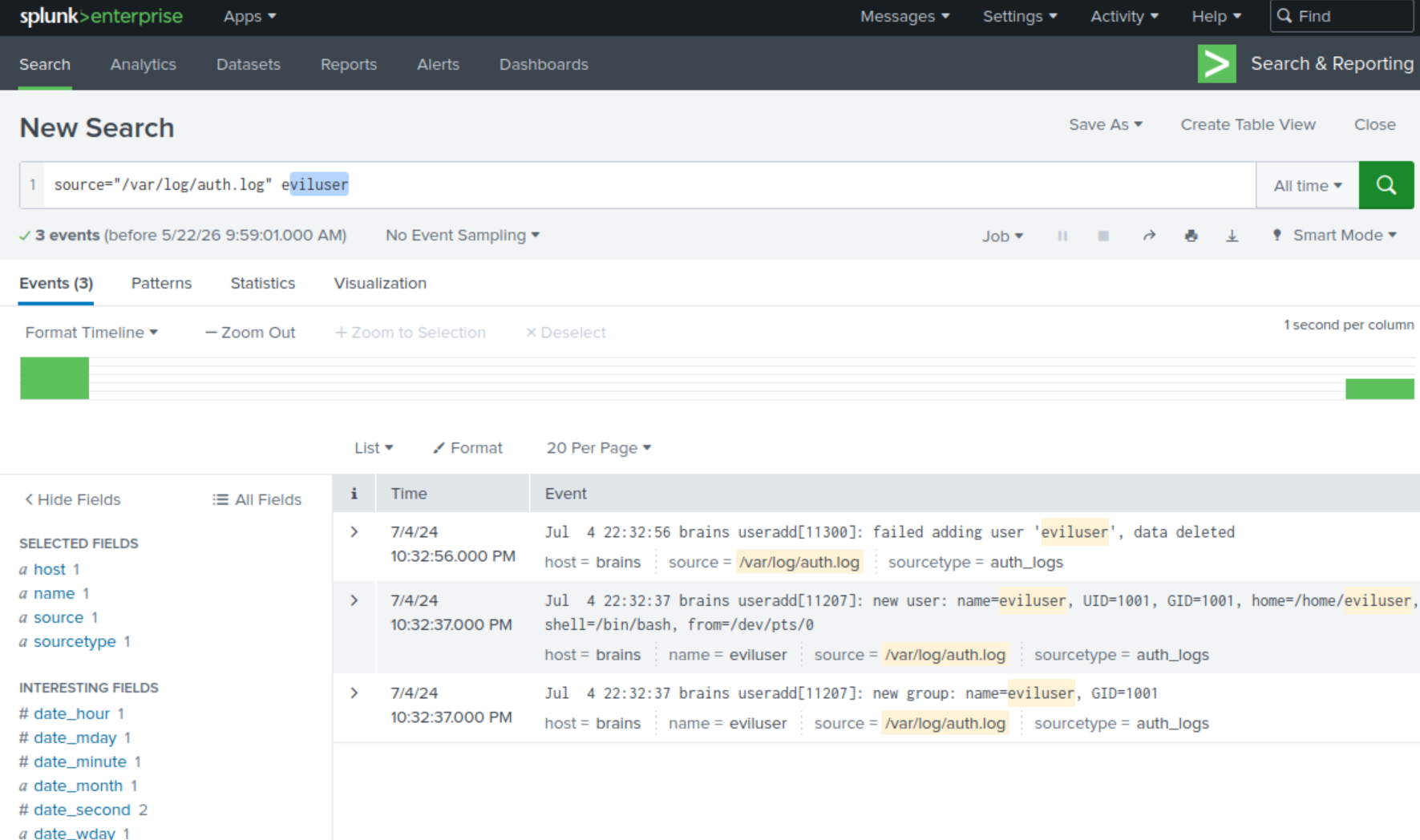Open the Messages dropdown

click(904, 16)
